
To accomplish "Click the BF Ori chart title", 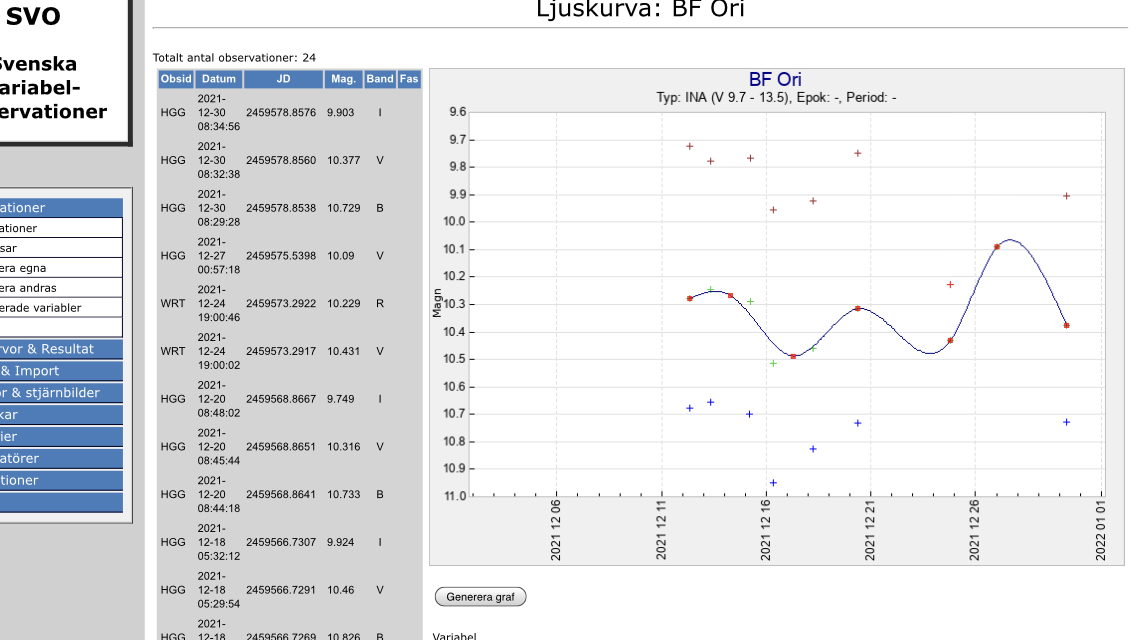I will coord(775,80).
